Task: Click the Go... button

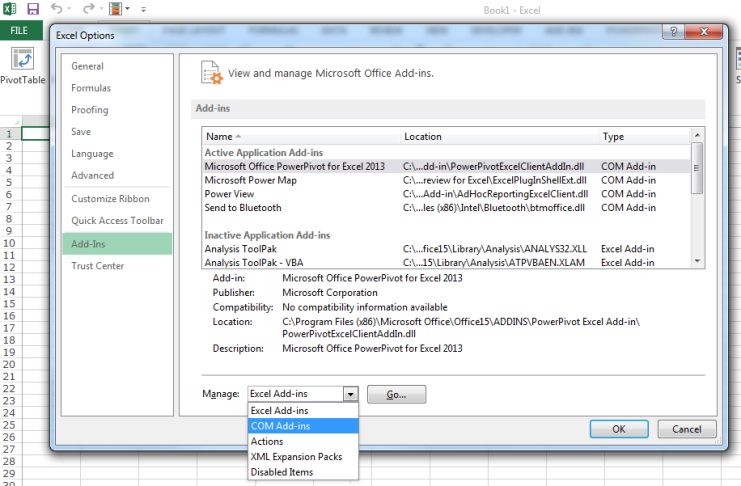Action: pyautogui.click(x=396, y=394)
